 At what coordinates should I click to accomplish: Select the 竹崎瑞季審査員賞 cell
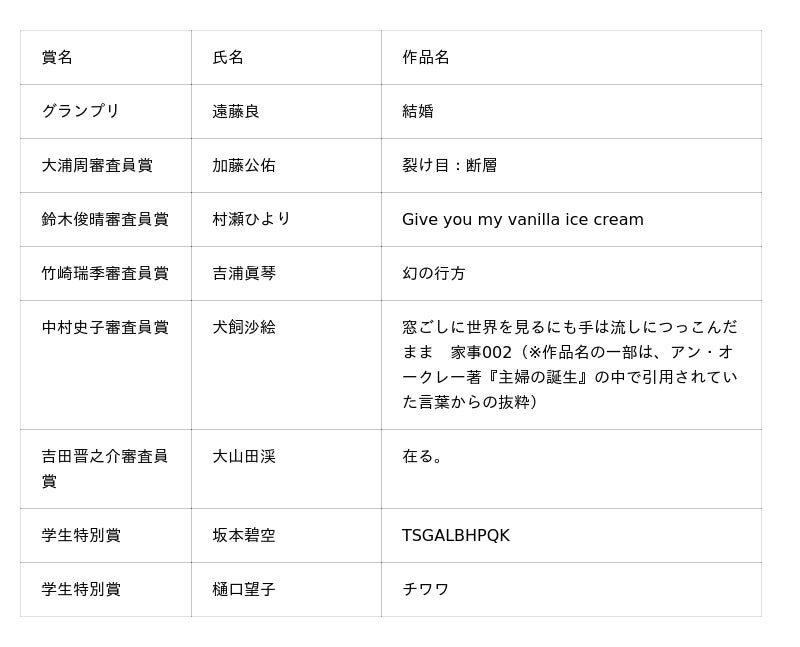point(105,274)
